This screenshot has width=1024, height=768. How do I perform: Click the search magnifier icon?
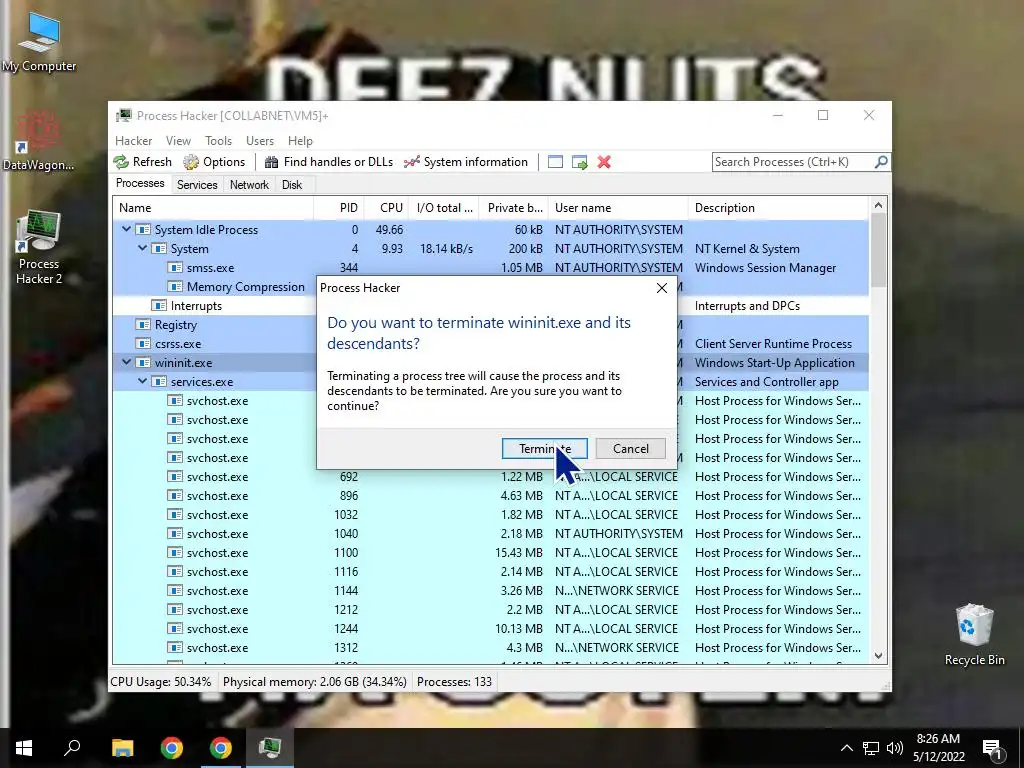[x=881, y=161]
